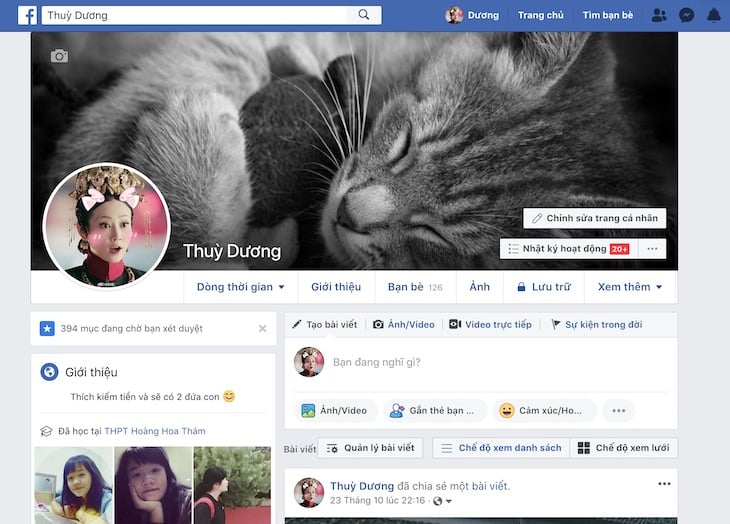Switch to Chế độ xem lưới

pos(623,448)
